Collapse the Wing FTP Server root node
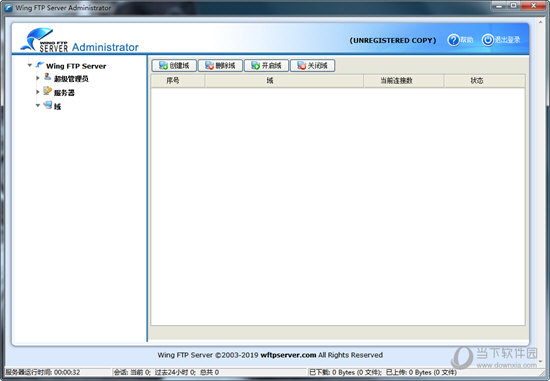This screenshot has height=381, width=550. tap(30, 65)
